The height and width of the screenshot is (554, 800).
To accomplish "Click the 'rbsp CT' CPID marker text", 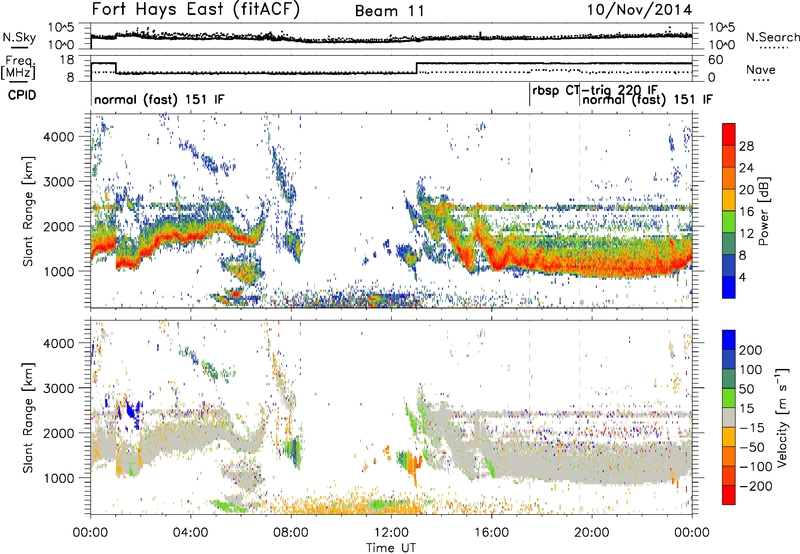I will [555, 90].
